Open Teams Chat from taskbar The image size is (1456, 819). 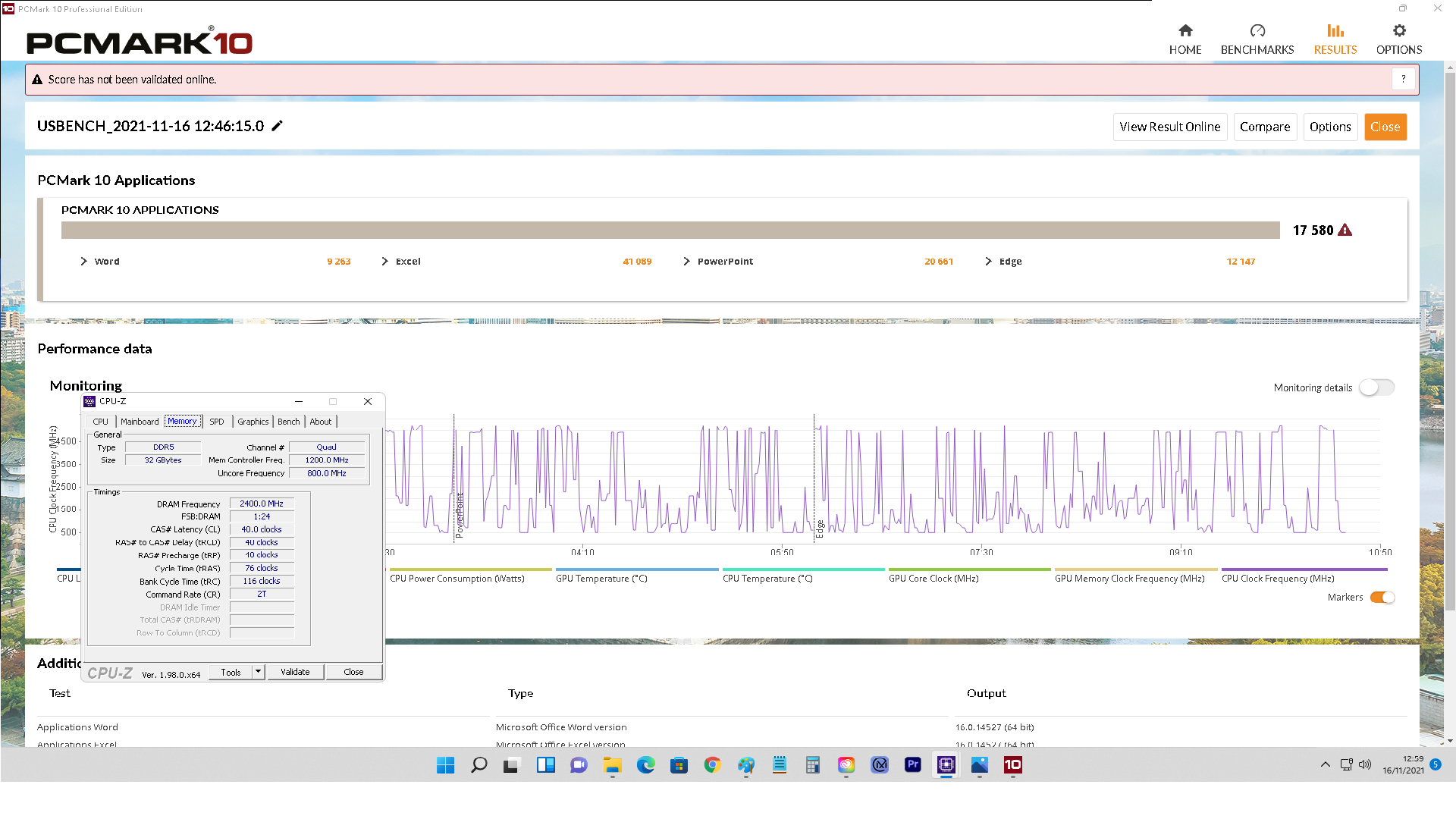pyautogui.click(x=579, y=765)
